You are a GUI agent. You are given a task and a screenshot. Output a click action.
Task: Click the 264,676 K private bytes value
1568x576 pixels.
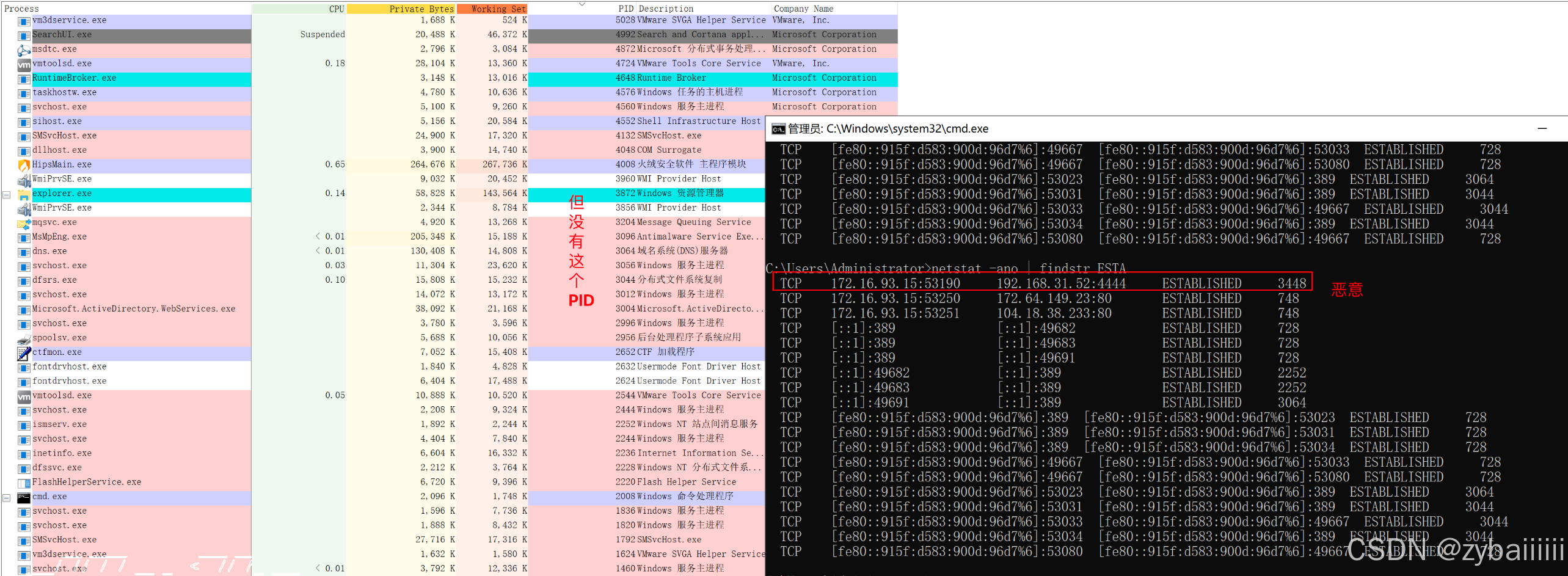tap(432, 164)
